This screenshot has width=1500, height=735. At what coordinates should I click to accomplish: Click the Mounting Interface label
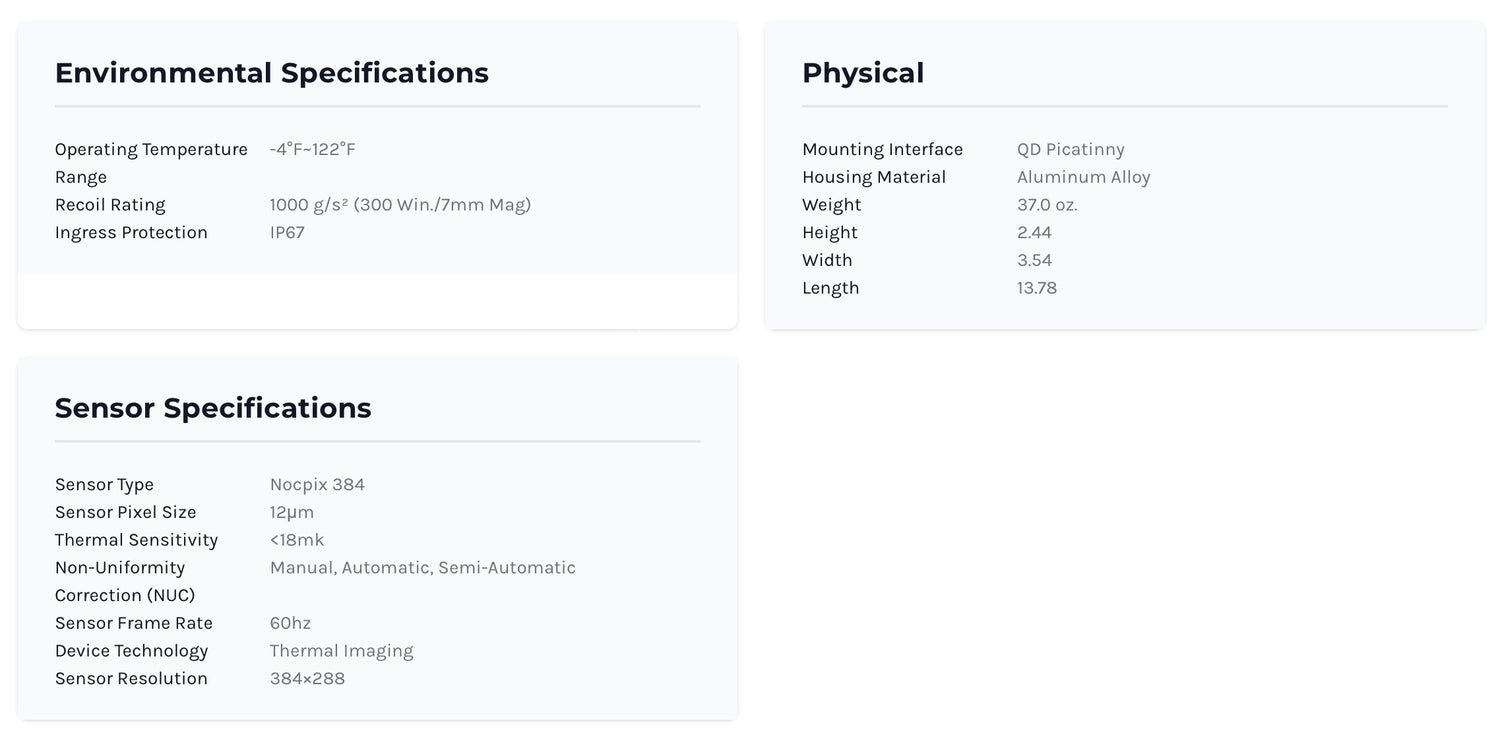(x=882, y=149)
